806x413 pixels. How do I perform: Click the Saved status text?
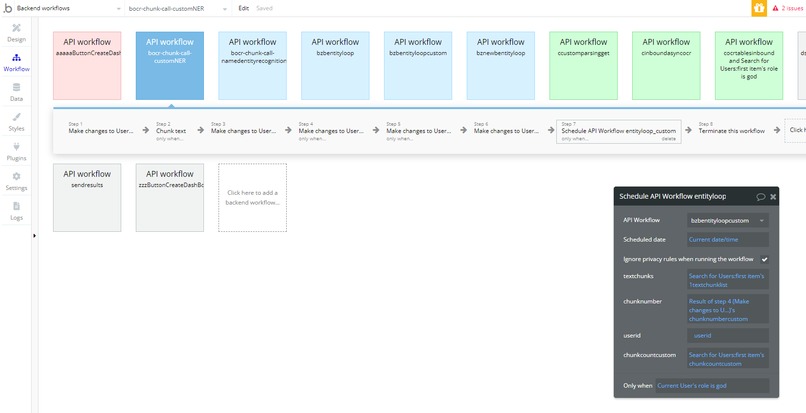coord(264,8)
